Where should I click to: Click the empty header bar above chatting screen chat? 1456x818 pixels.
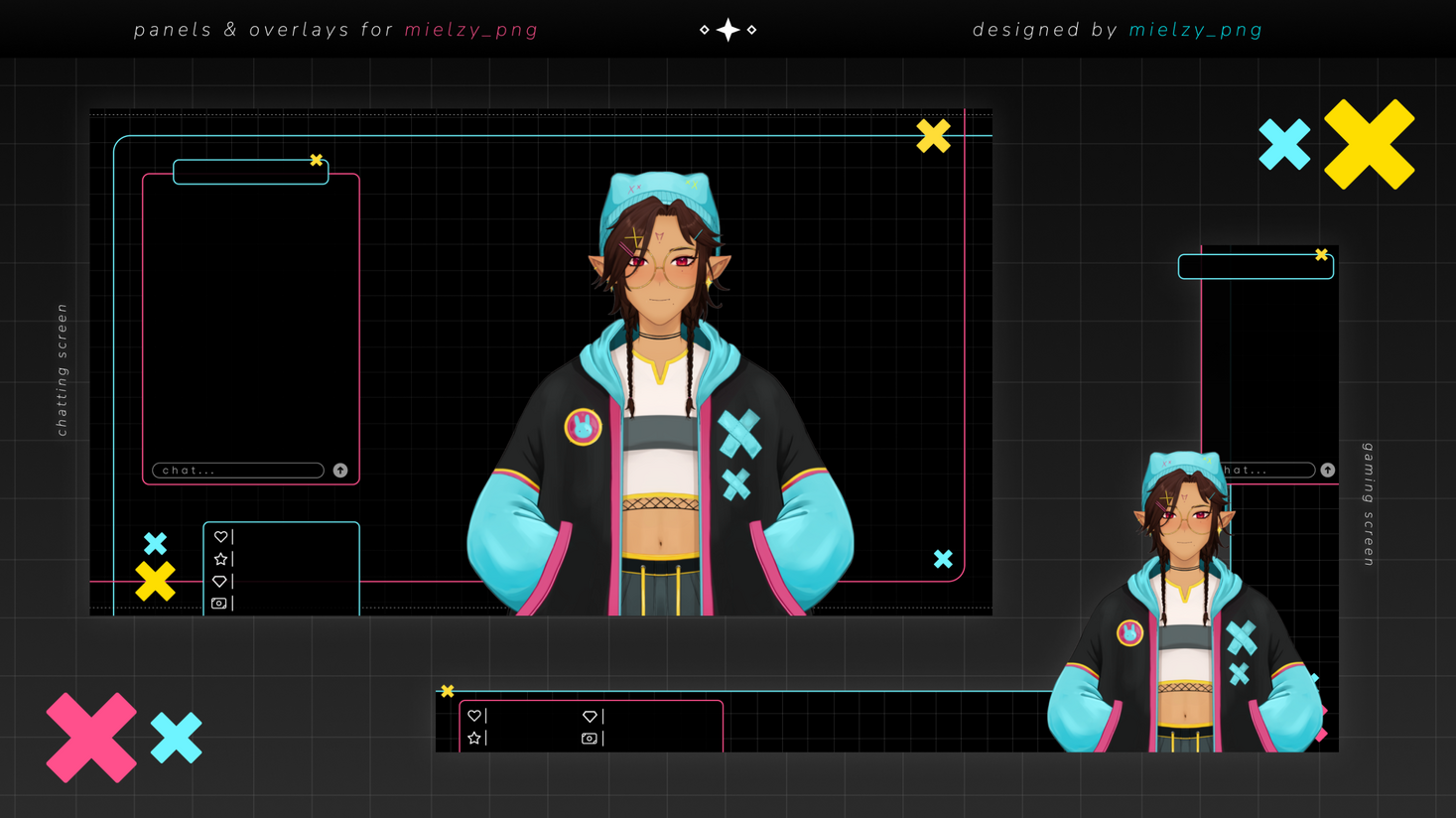coord(250,173)
